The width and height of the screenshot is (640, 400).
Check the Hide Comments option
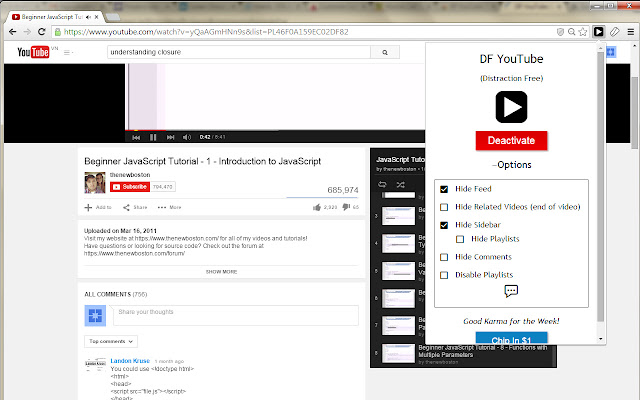pyautogui.click(x=444, y=257)
